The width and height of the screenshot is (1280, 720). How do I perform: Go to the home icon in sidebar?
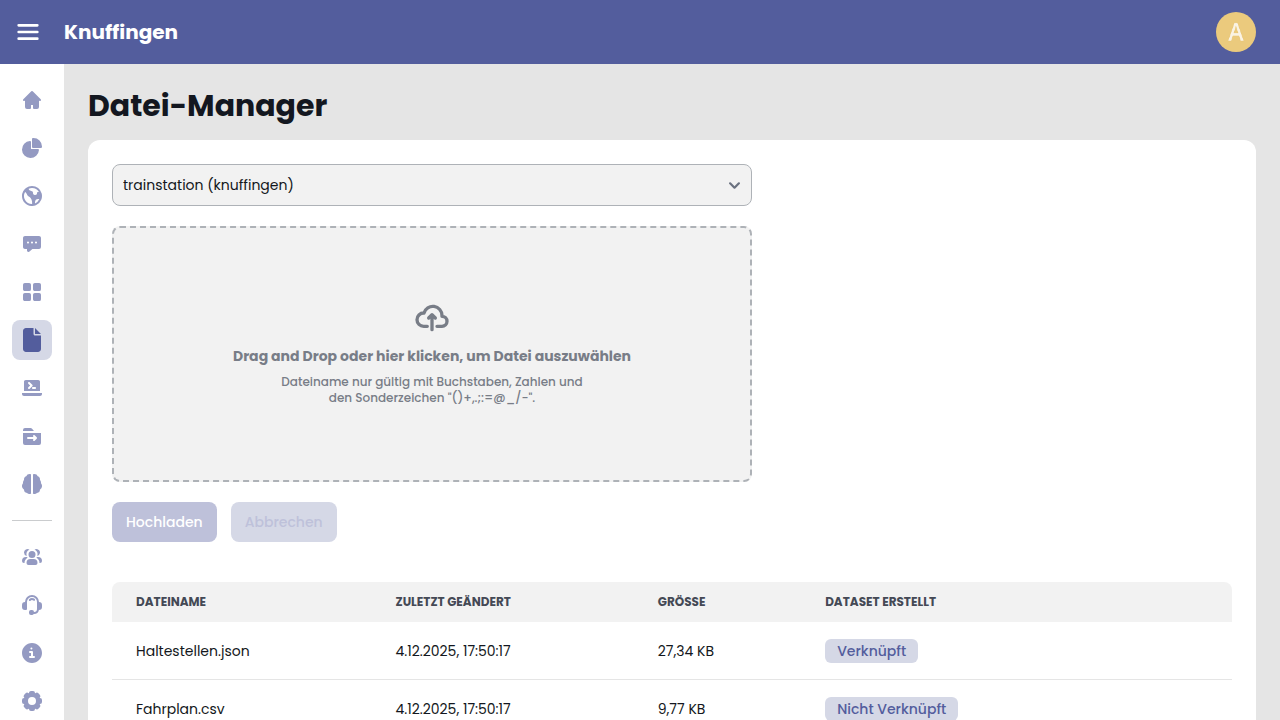[x=32, y=100]
